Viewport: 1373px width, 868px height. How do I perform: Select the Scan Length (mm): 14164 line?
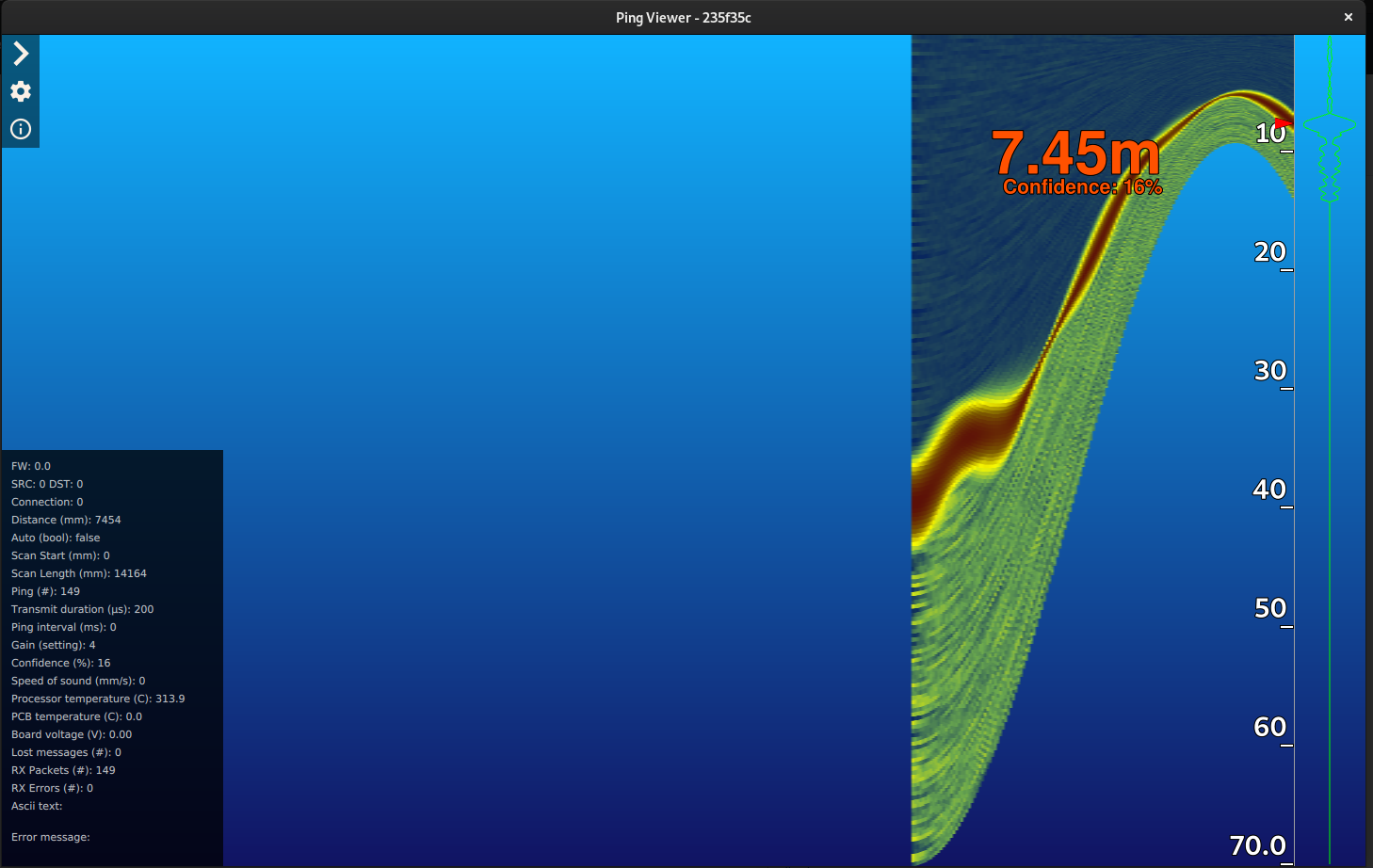(78, 572)
